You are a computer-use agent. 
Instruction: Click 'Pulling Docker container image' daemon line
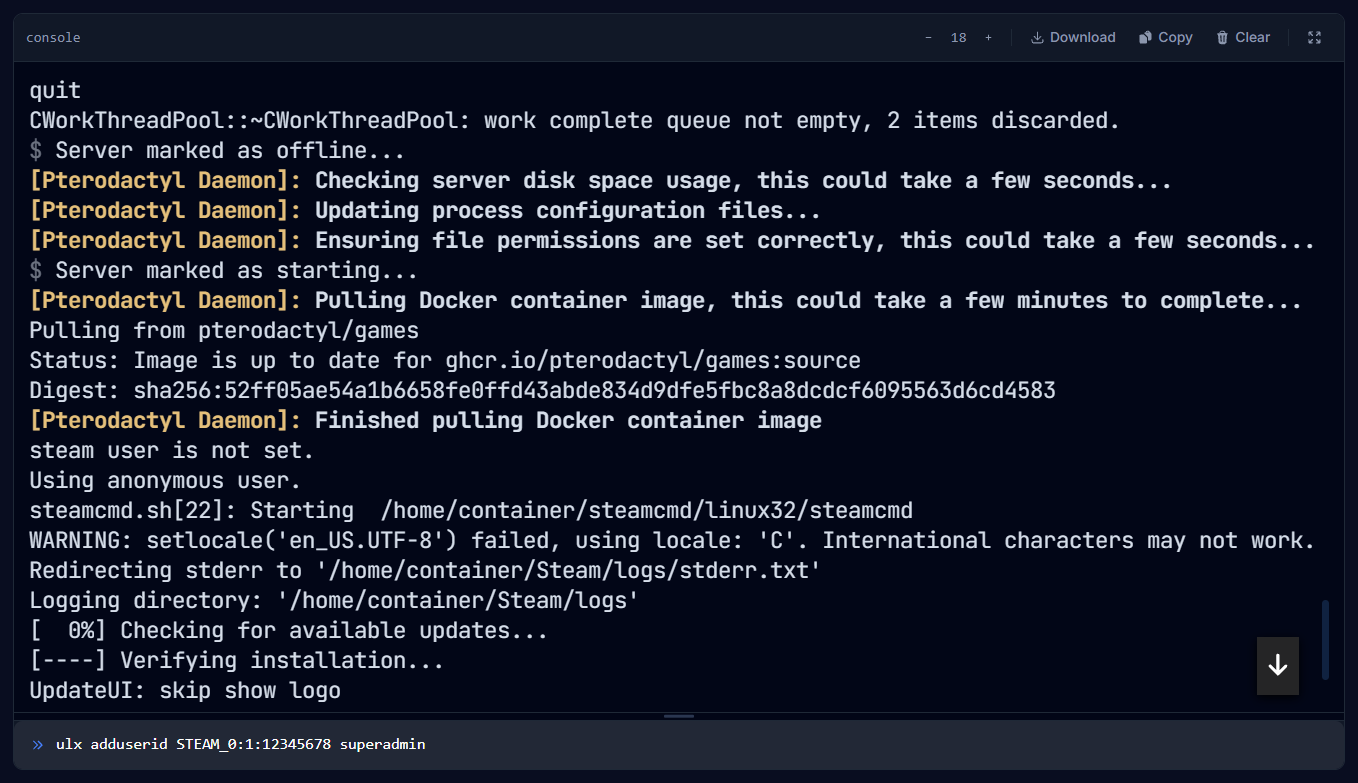pyautogui.click(x=666, y=300)
